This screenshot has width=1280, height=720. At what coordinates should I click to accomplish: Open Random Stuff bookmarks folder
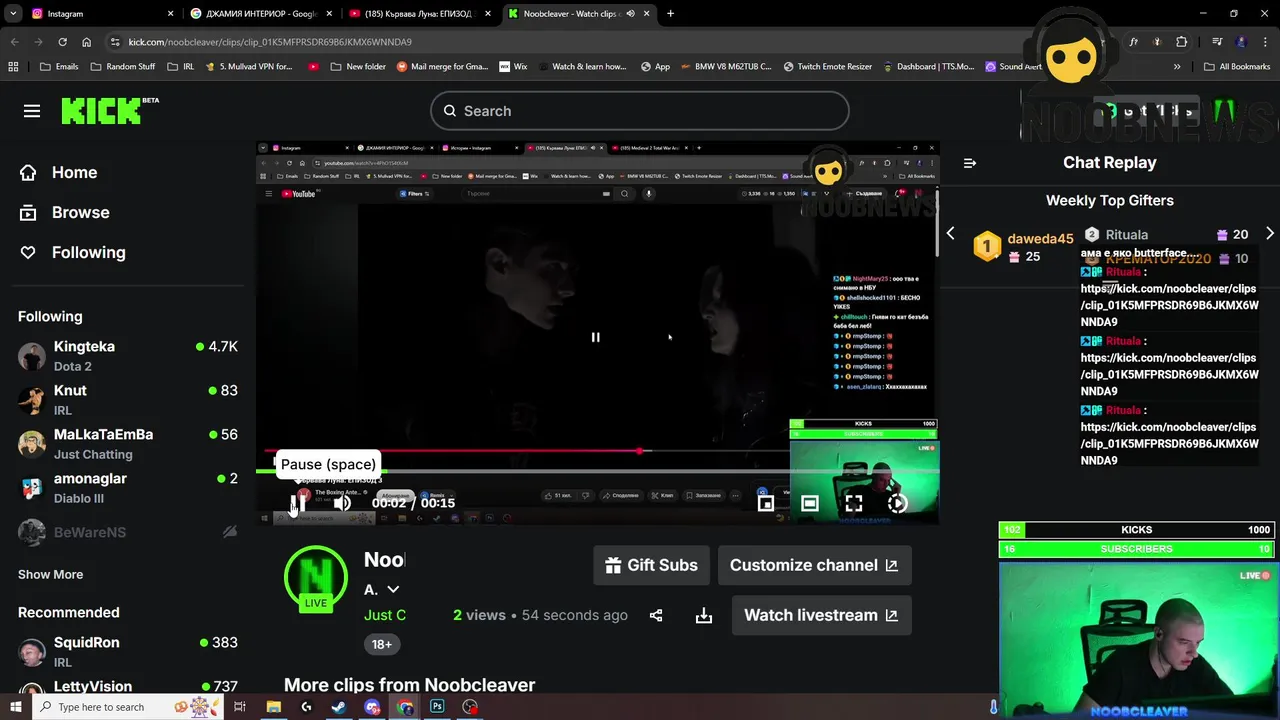pyautogui.click(x=123, y=66)
